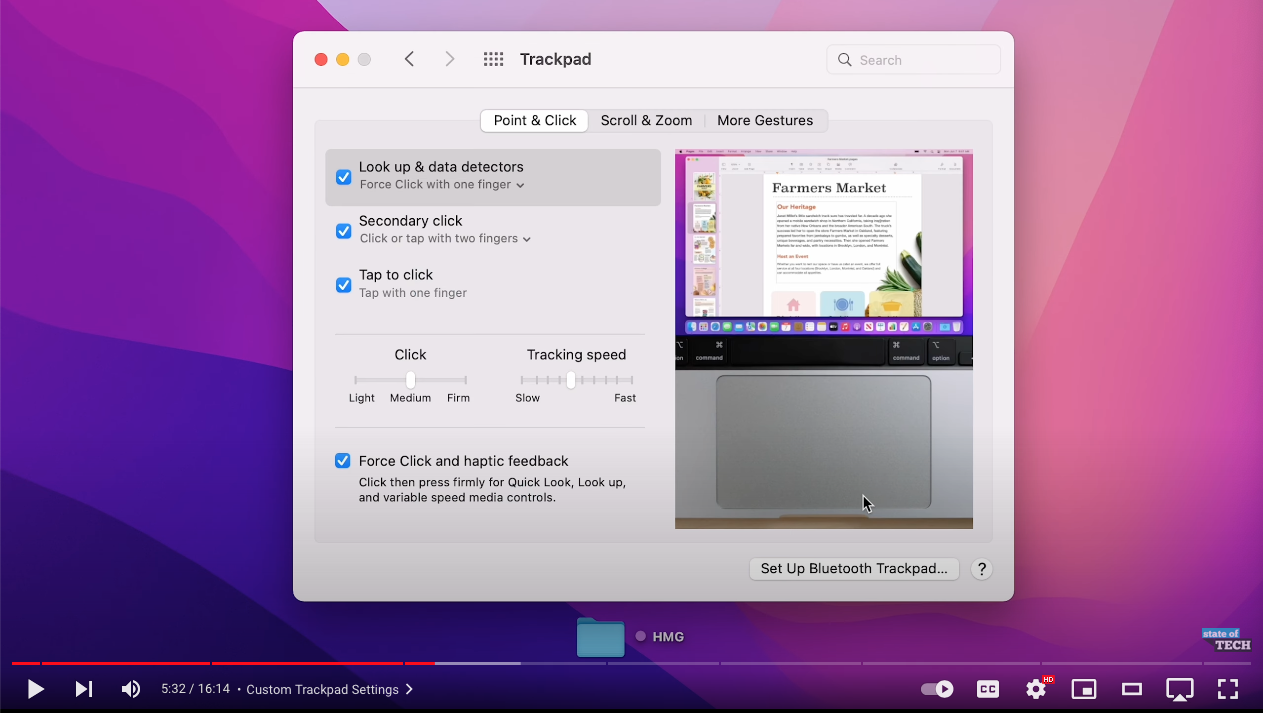Start AirPlay casting from the player
This screenshot has width=1263, height=713.
click(1180, 689)
